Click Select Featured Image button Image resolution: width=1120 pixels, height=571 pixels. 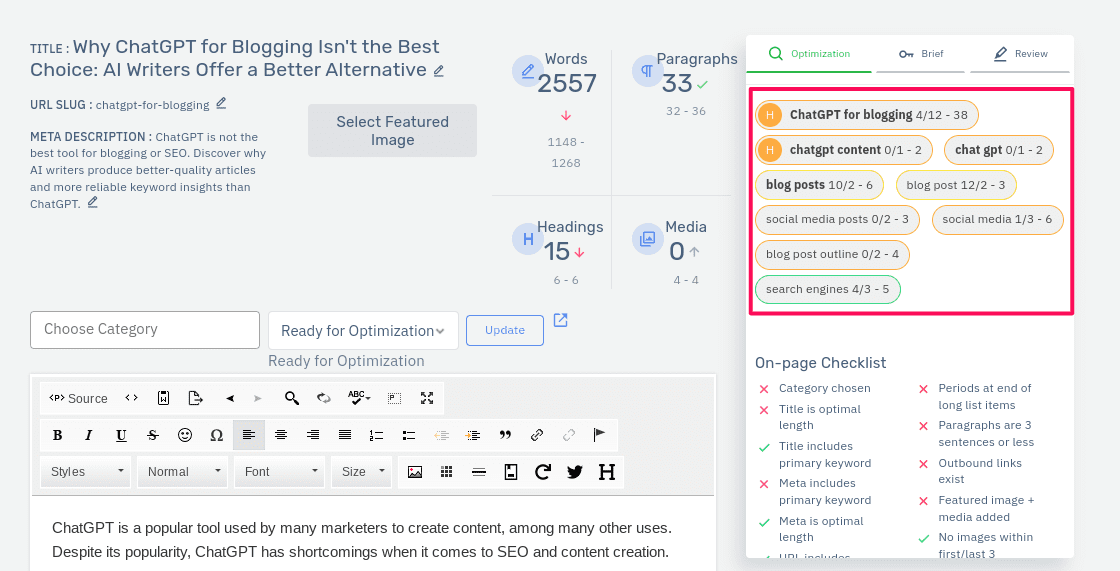392,131
